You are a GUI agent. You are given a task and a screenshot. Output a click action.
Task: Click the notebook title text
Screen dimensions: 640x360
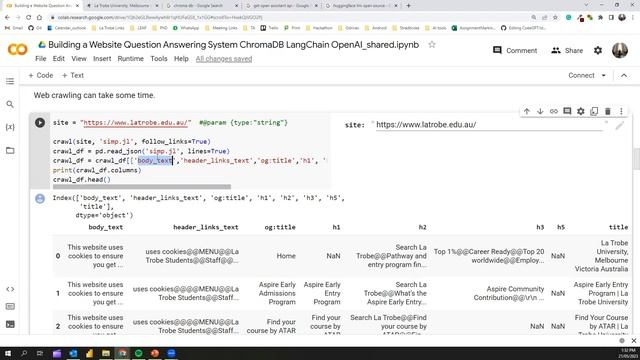pos(233,44)
